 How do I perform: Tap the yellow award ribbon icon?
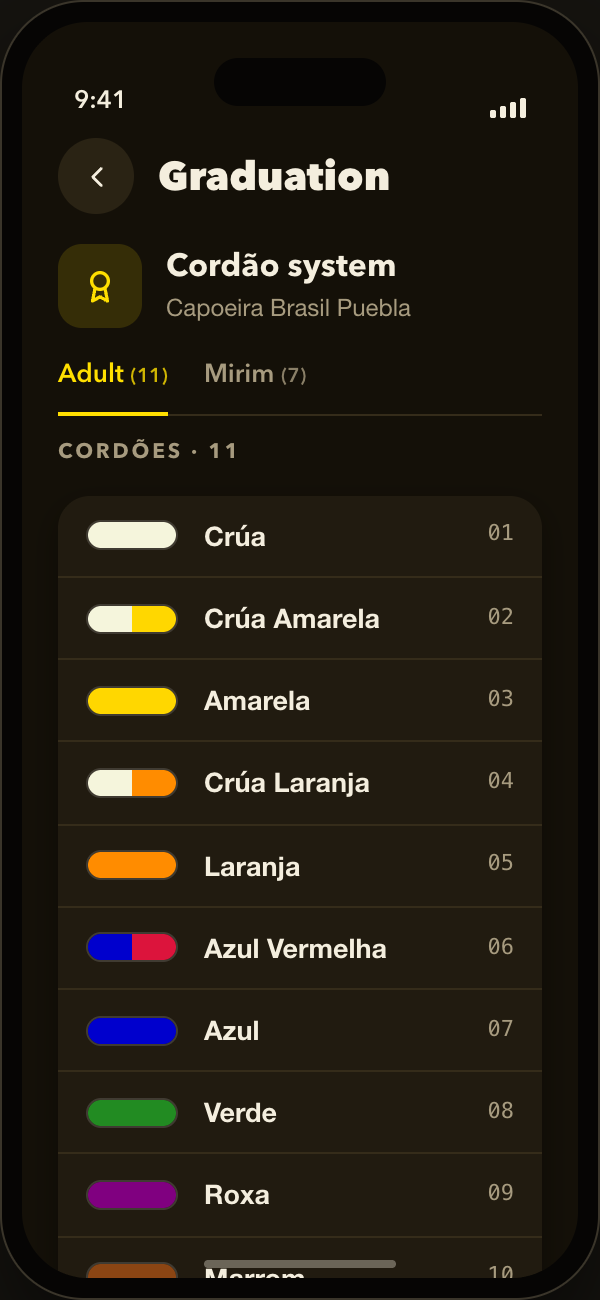[100, 286]
